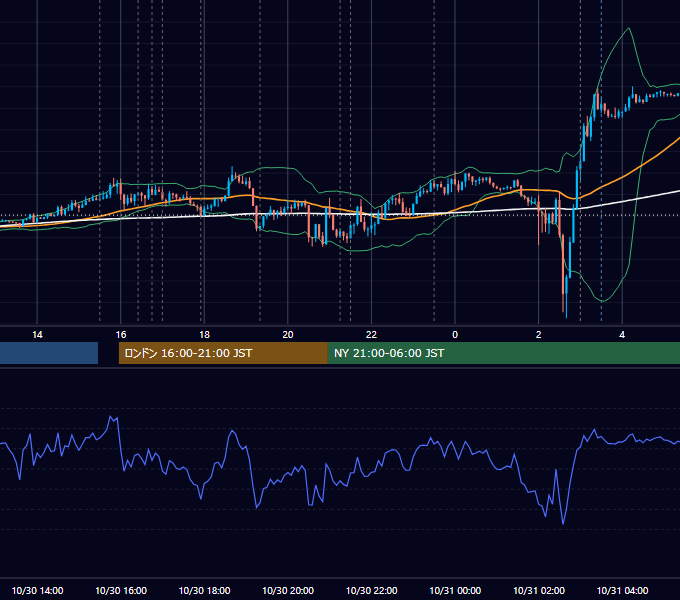The height and width of the screenshot is (600, 680).
Task: Click the hour label 22 on time axis
Action: [x=371, y=335]
